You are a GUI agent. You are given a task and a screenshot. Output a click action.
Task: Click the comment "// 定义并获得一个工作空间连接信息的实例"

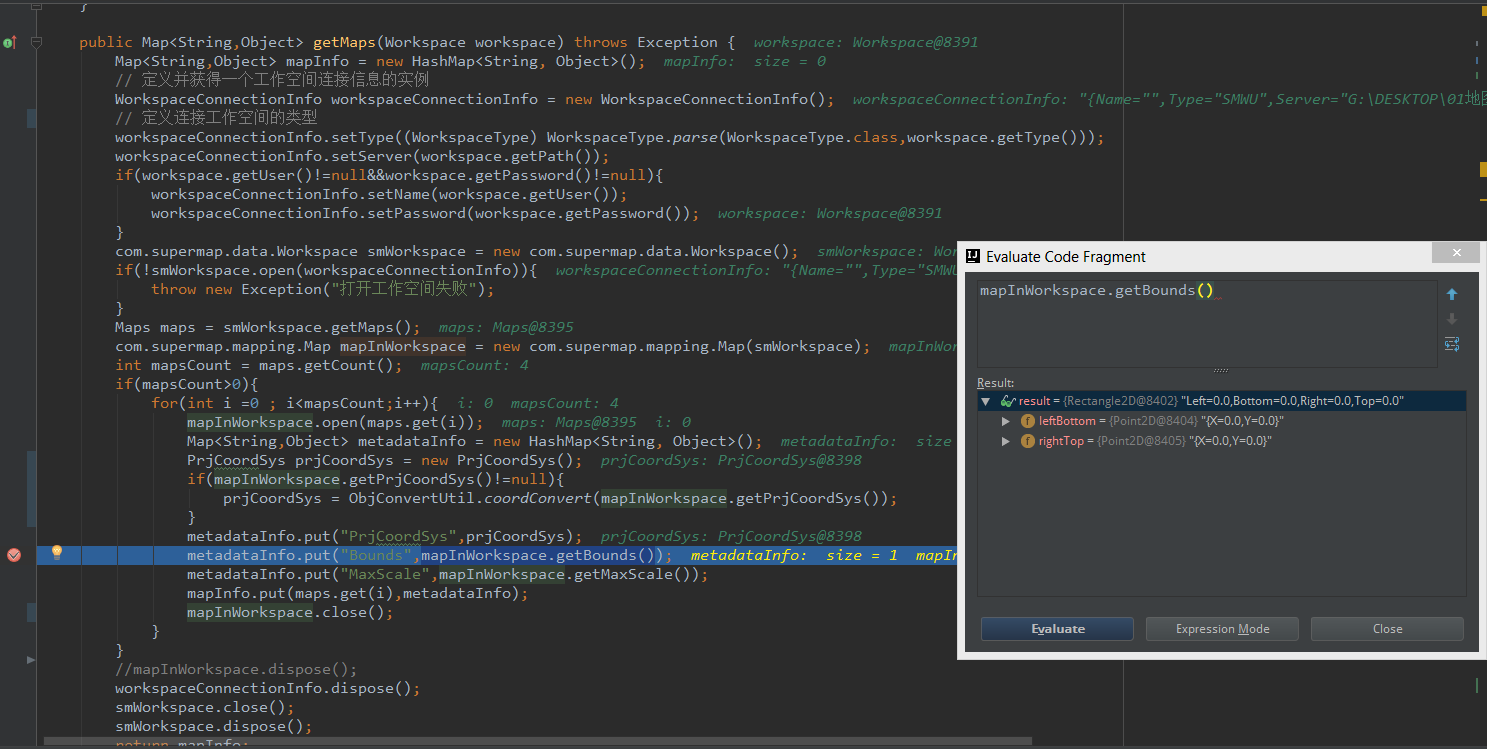(x=272, y=80)
